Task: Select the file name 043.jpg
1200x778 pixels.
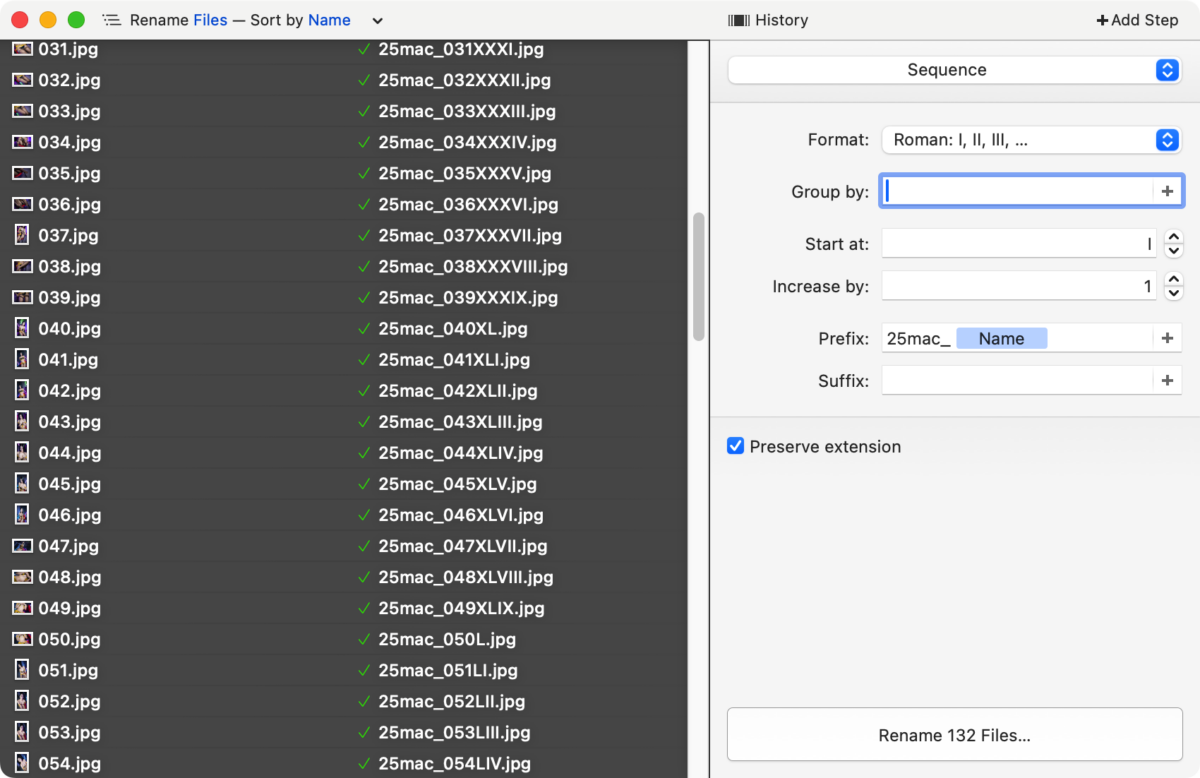Action: click(x=70, y=421)
